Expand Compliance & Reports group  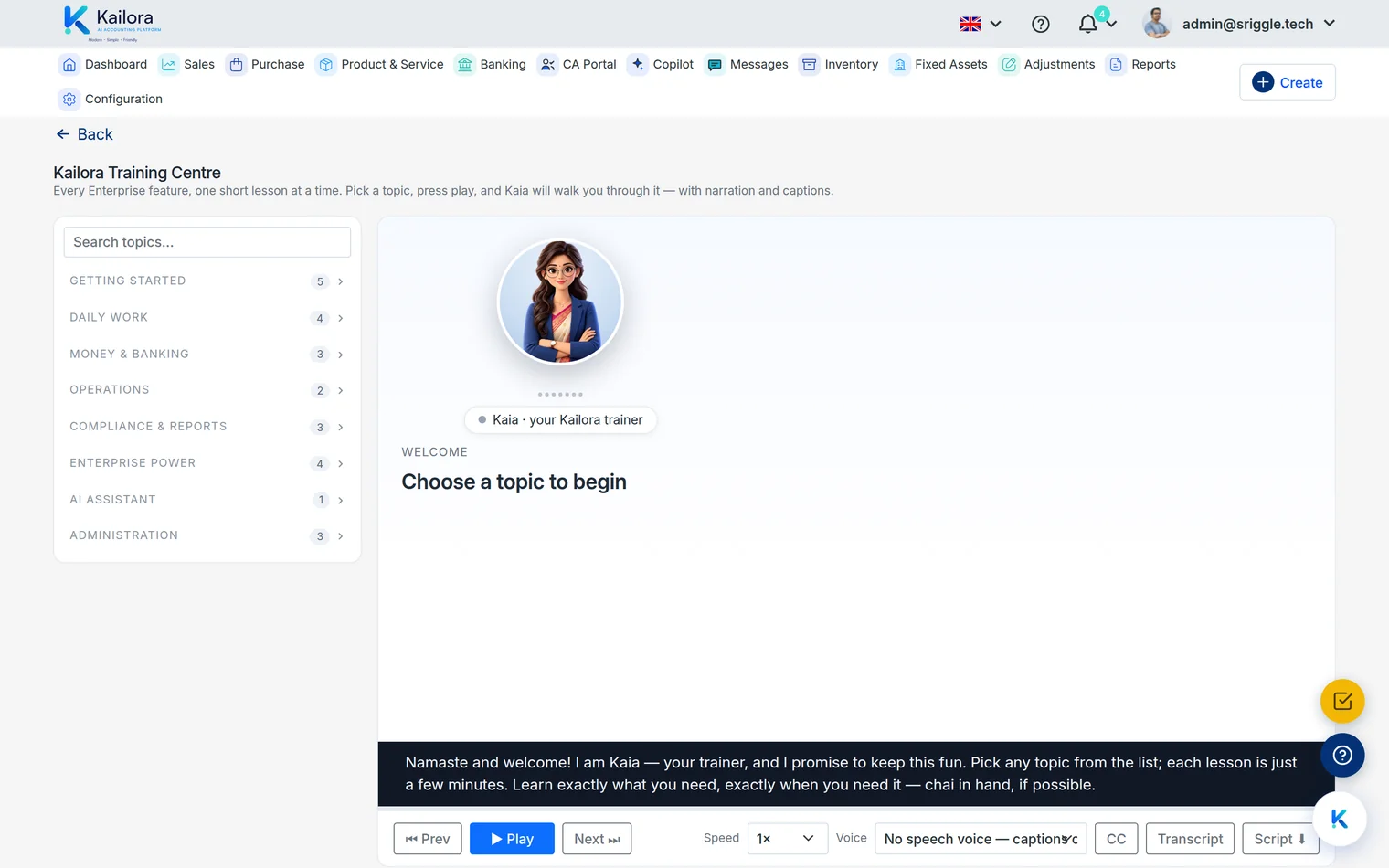(x=207, y=427)
